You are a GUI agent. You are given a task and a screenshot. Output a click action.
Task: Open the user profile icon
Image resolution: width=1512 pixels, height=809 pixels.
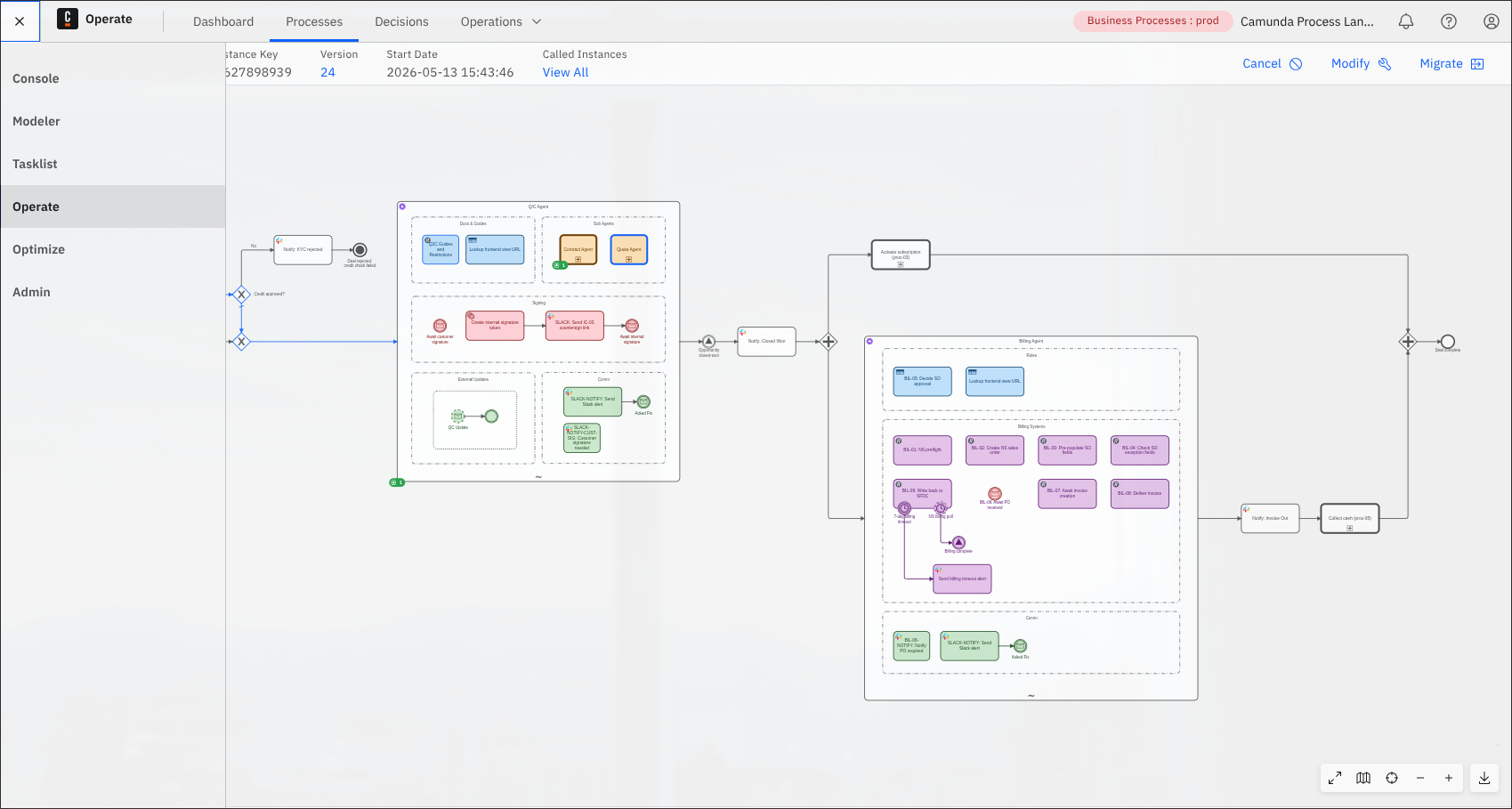pos(1492,21)
